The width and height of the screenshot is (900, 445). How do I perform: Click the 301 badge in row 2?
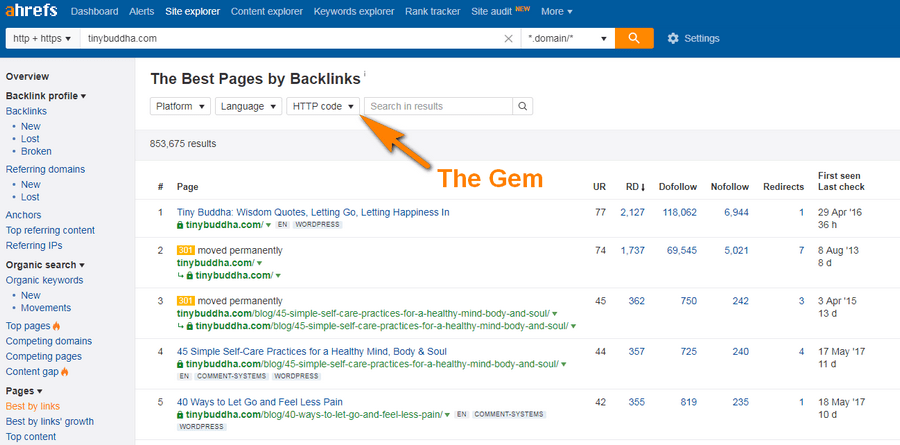click(x=186, y=250)
